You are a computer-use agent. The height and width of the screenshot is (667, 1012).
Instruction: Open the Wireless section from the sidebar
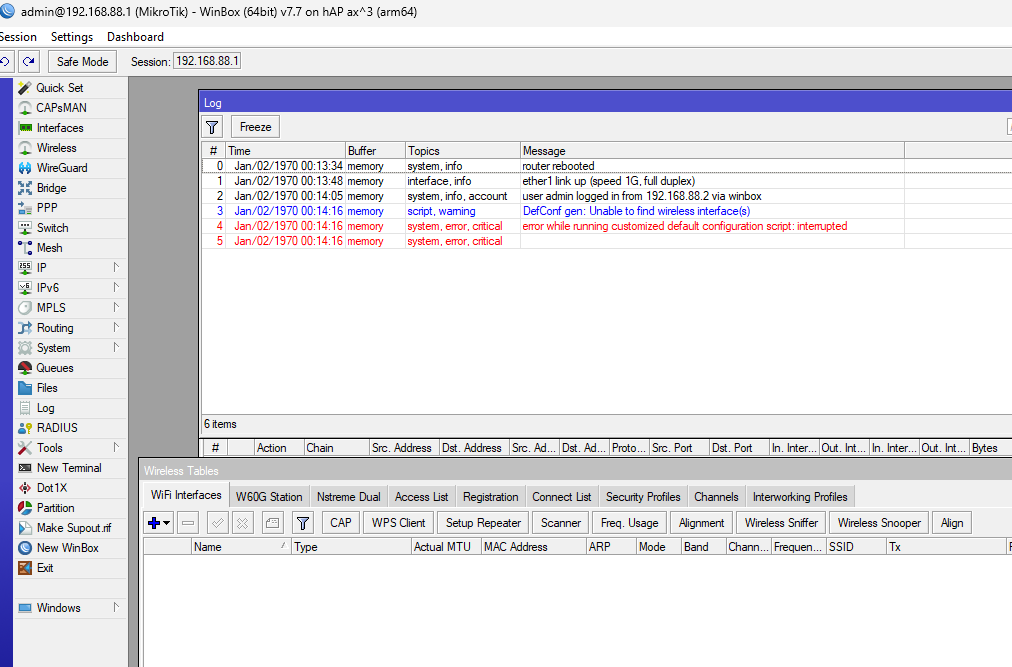pyautogui.click(x=55, y=147)
